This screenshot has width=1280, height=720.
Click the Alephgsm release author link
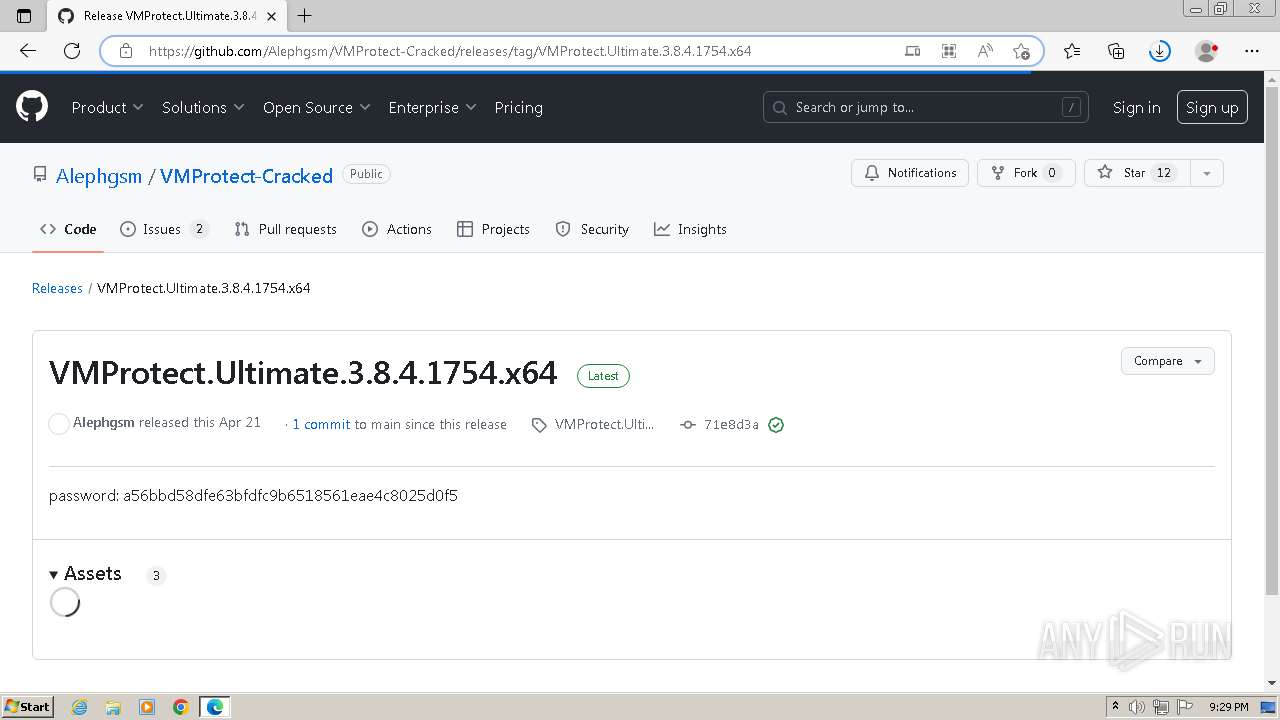point(104,423)
